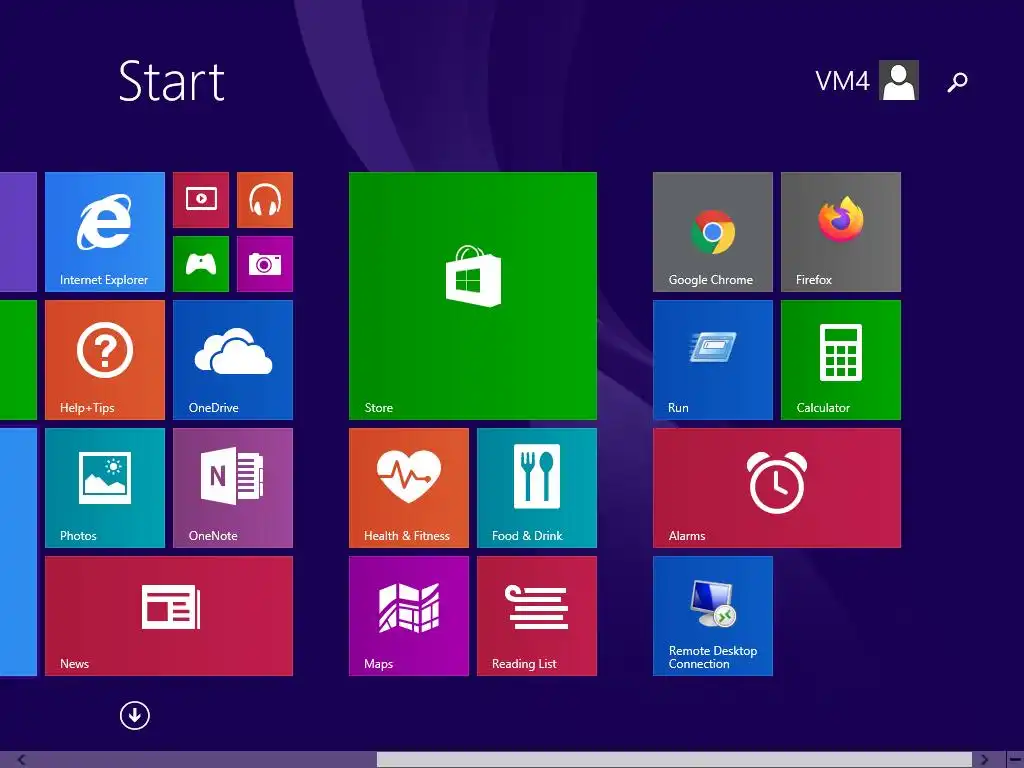Open the Camera tile
The width and height of the screenshot is (1024, 768).
265,264
